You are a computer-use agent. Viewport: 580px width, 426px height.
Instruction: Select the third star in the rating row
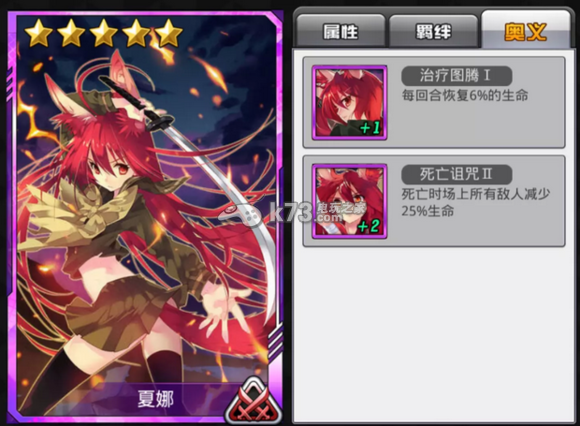[104, 33]
